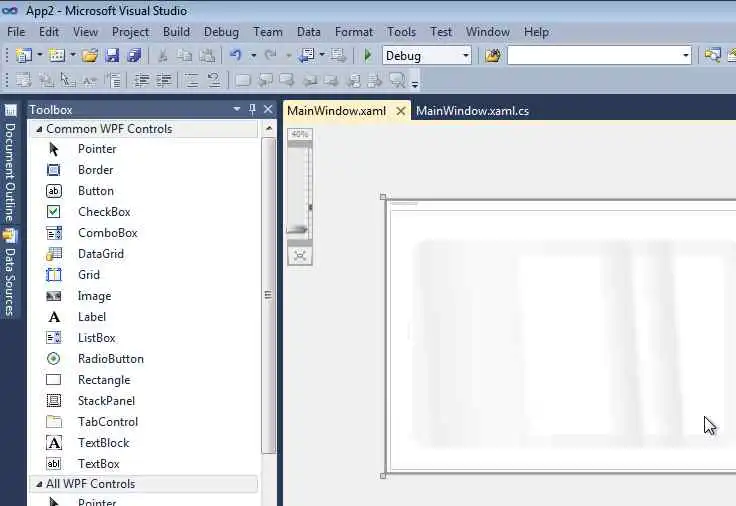This screenshot has width=736, height=506.
Task: Click the New Project toolbar icon
Action: coord(23,55)
